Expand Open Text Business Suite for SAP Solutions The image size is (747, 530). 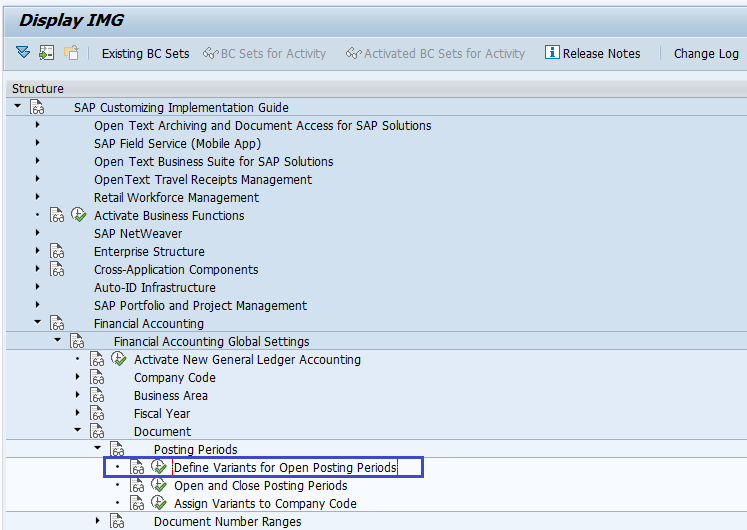pos(38,161)
